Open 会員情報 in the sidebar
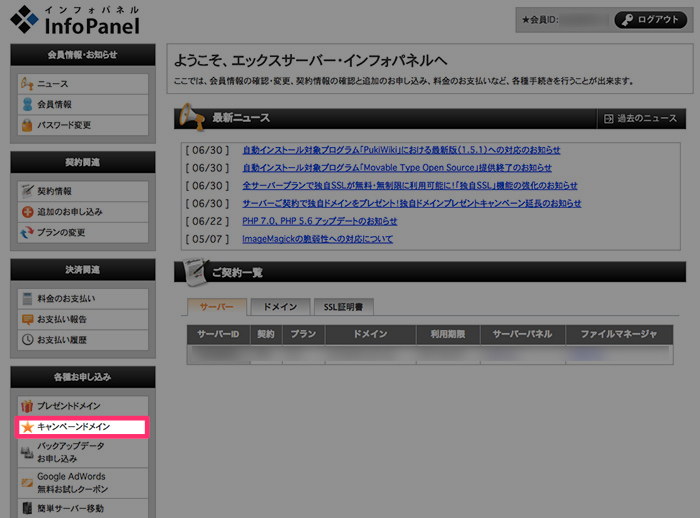The width and height of the screenshot is (700, 518). pos(83,104)
